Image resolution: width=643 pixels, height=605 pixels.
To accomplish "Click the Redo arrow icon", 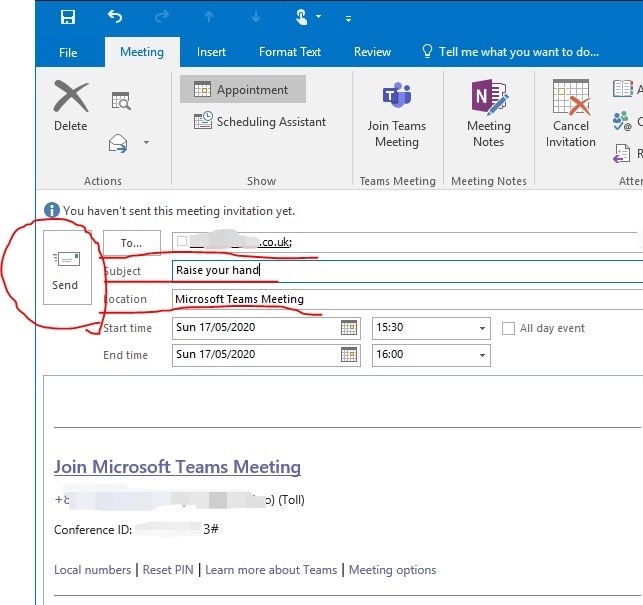I will [162, 17].
